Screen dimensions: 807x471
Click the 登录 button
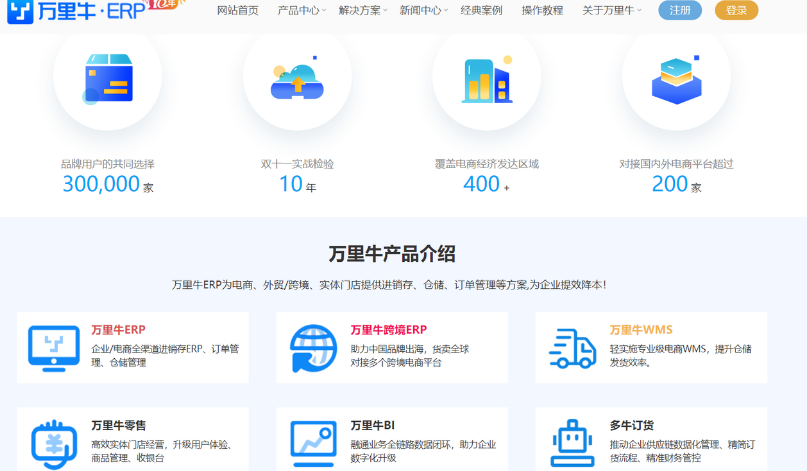pyautogui.click(x=736, y=10)
